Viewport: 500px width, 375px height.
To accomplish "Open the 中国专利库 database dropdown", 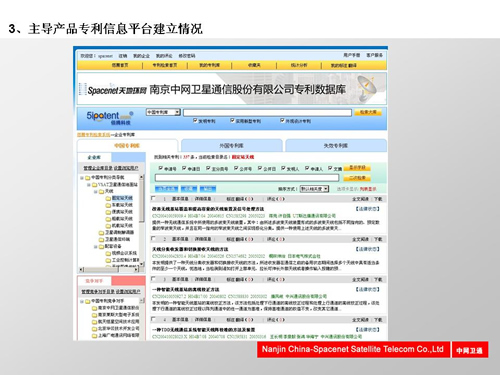I will (x=163, y=112).
